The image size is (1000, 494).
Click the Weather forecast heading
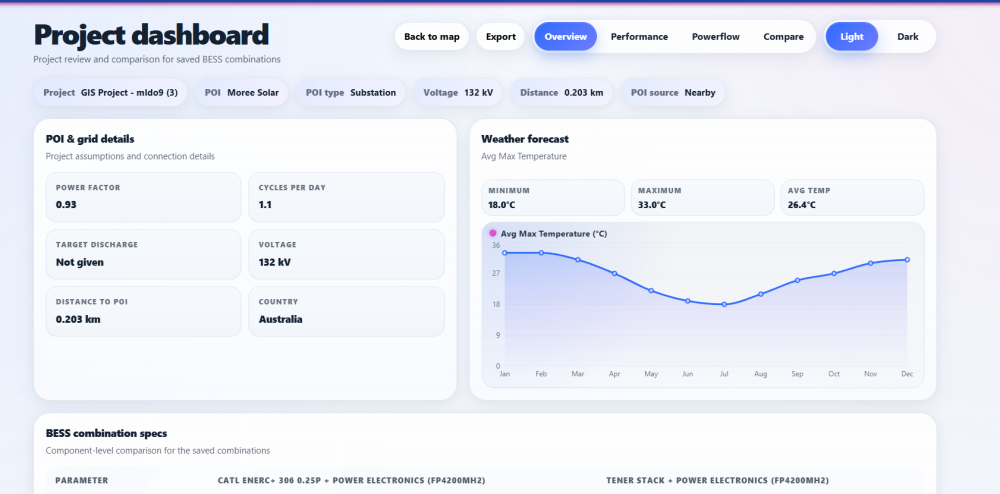(x=525, y=139)
